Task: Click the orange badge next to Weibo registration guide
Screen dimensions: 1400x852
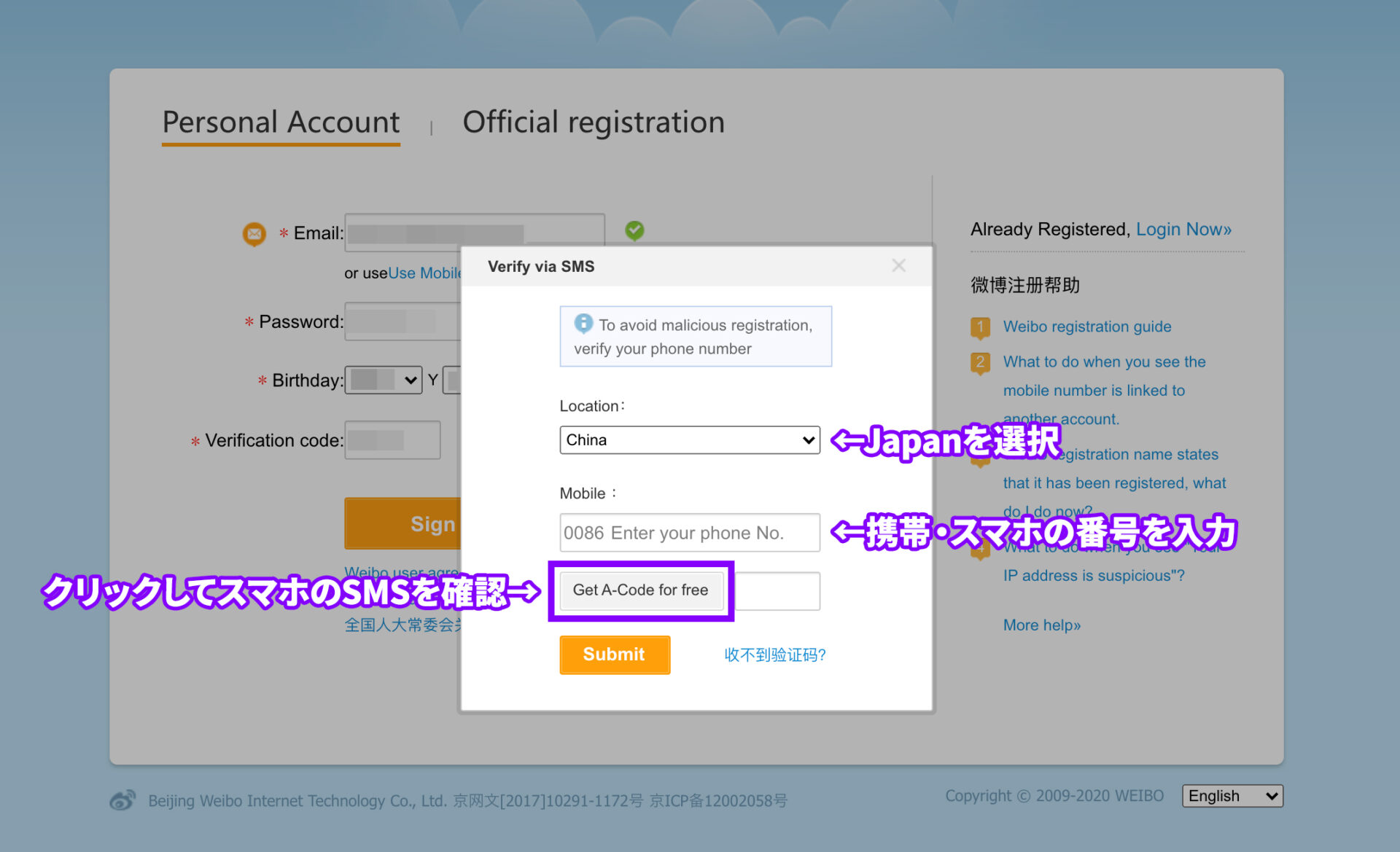Action: pos(981,327)
